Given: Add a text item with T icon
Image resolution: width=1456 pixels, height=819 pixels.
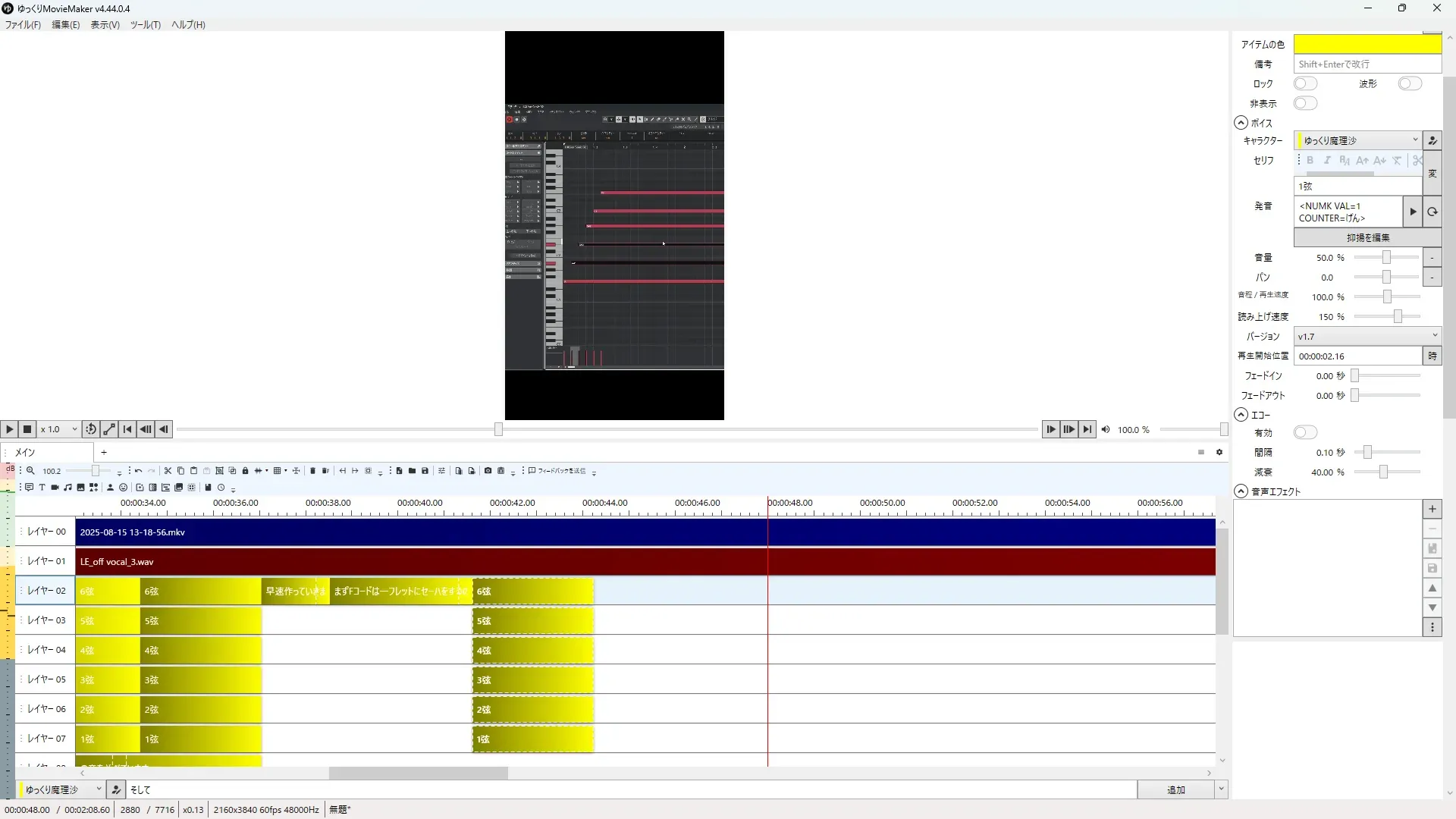Looking at the screenshot, I should click(42, 488).
